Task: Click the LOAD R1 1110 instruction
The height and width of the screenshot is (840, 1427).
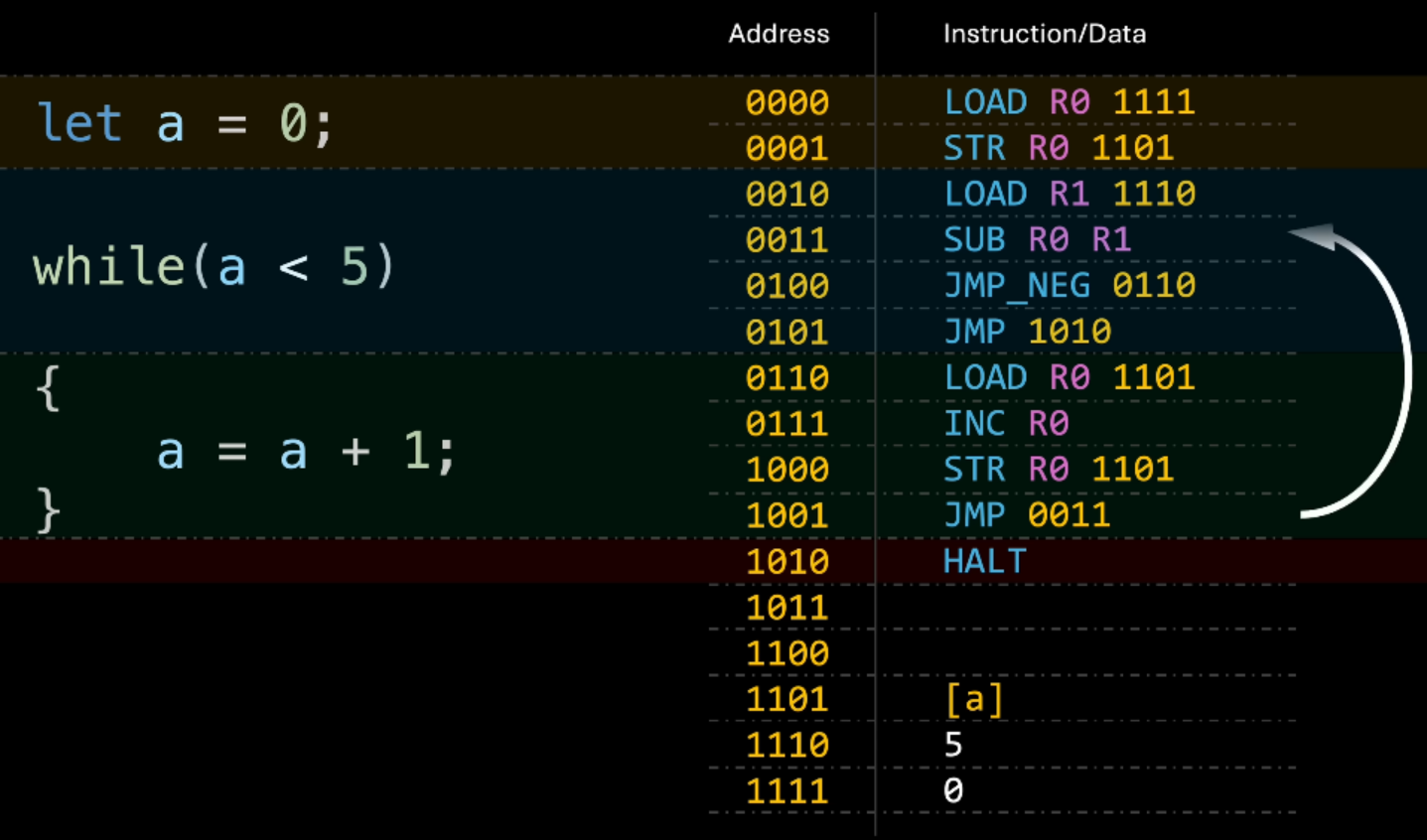Action: [x=1069, y=194]
